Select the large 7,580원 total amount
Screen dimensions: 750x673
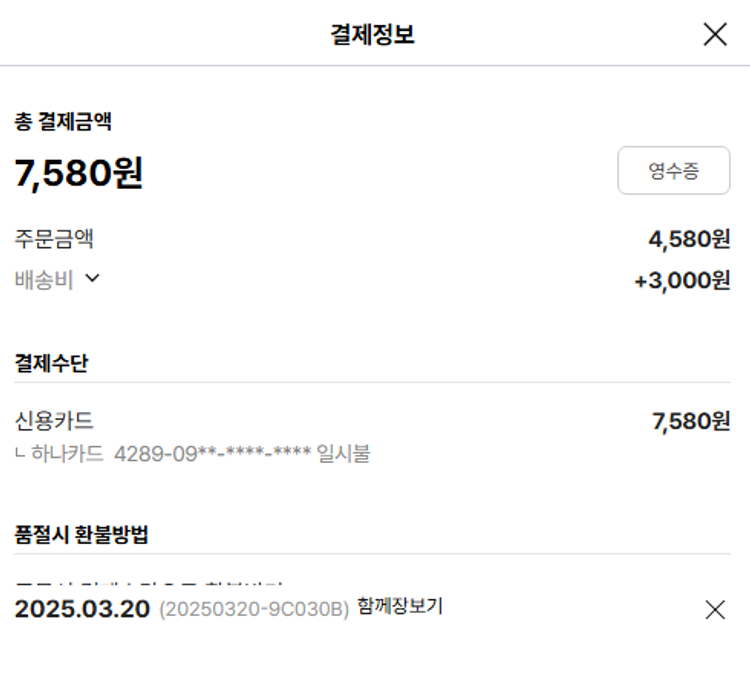tap(79, 173)
